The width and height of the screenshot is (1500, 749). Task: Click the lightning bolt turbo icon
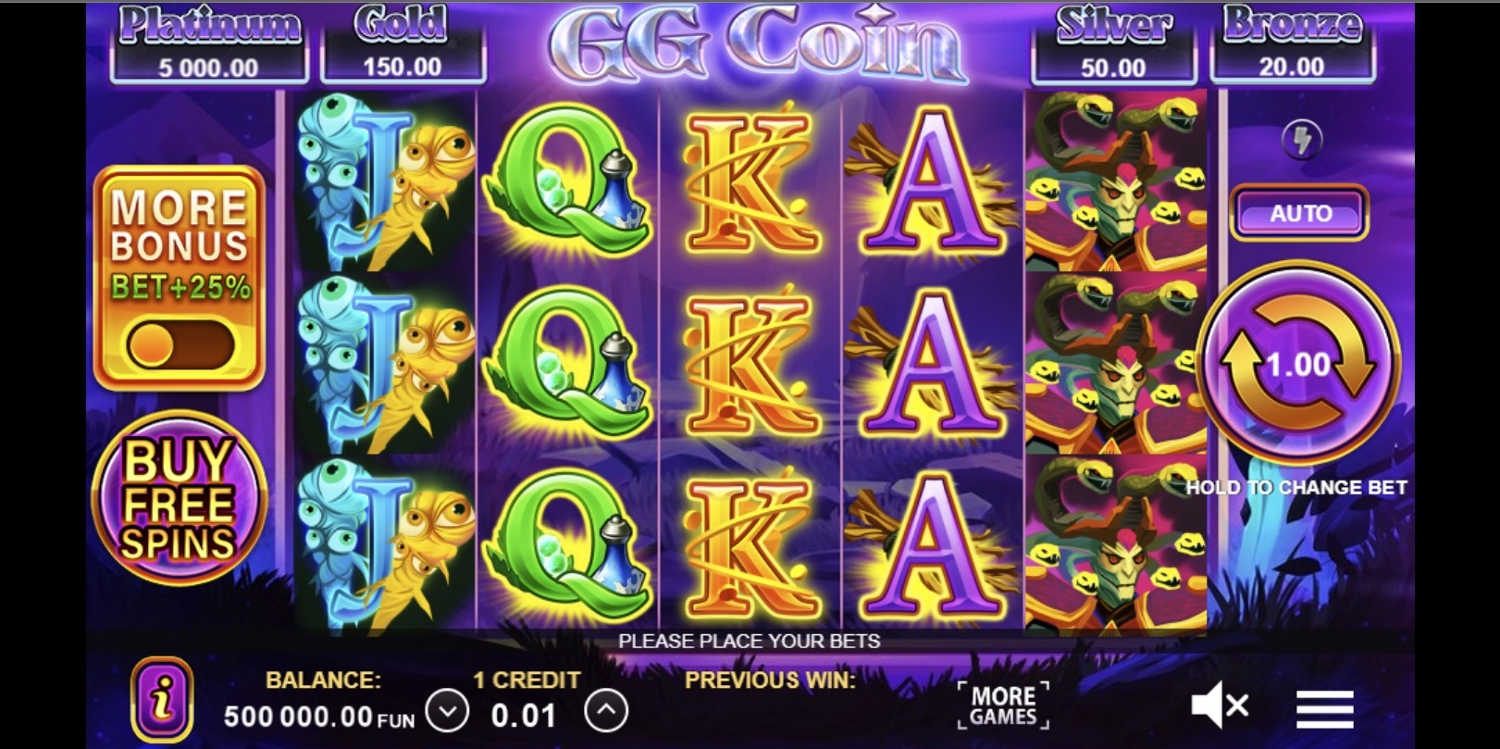(x=1300, y=140)
